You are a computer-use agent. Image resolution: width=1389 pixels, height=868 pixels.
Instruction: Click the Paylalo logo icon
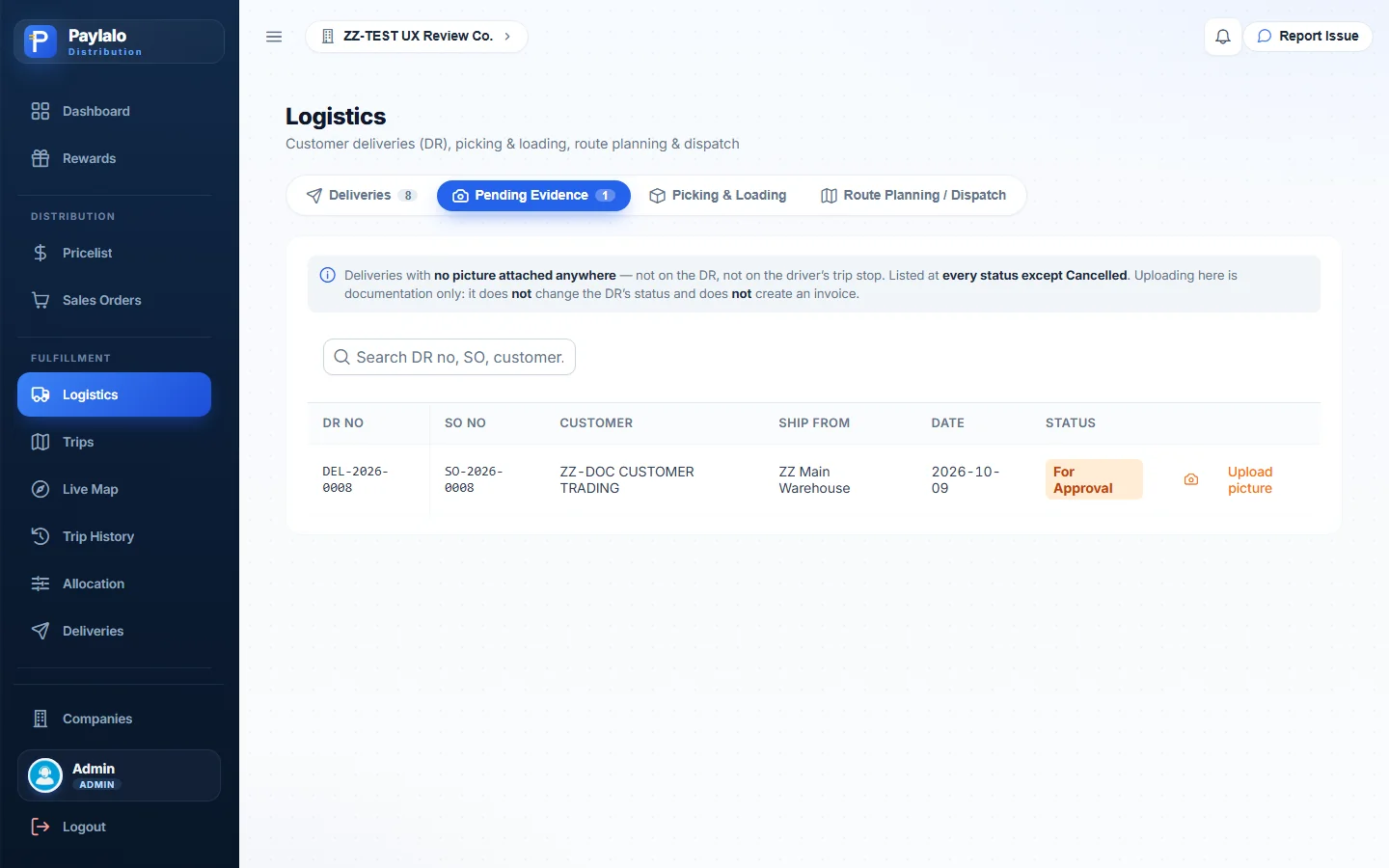41,41
